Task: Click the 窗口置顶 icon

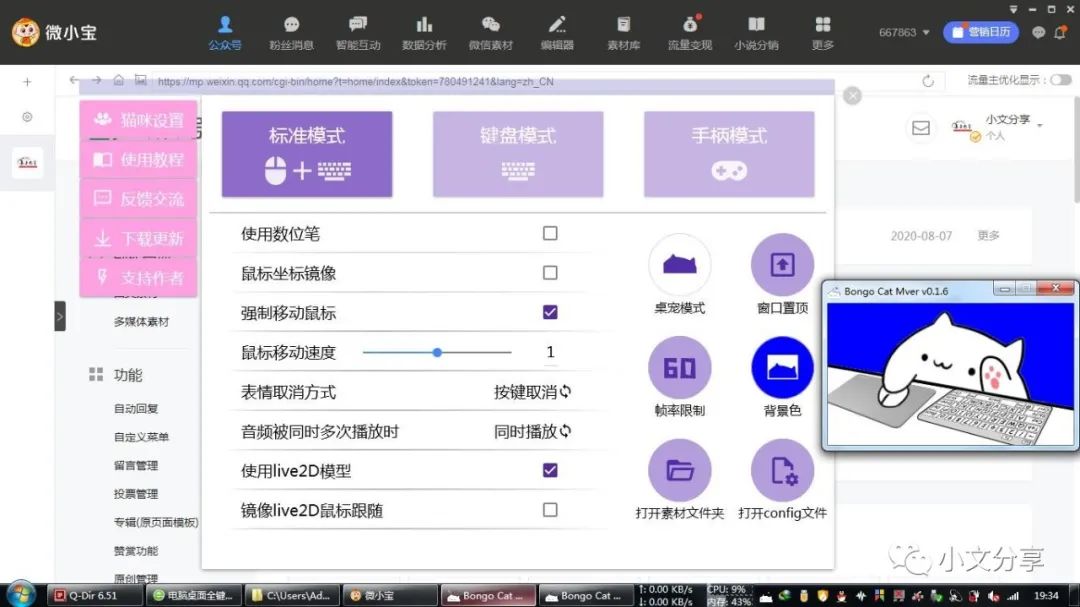Action: pyautogui.click(x=782, y=265)
